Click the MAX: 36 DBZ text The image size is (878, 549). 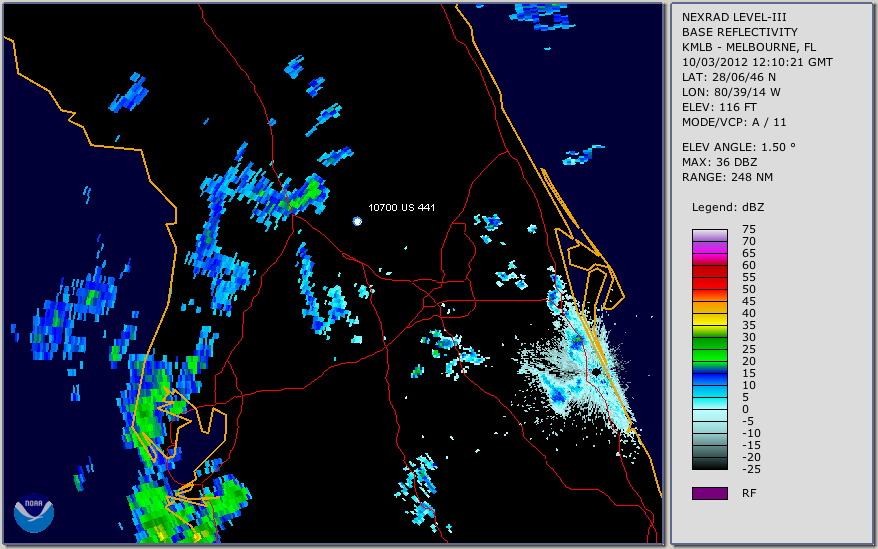(x=720, y=162)
